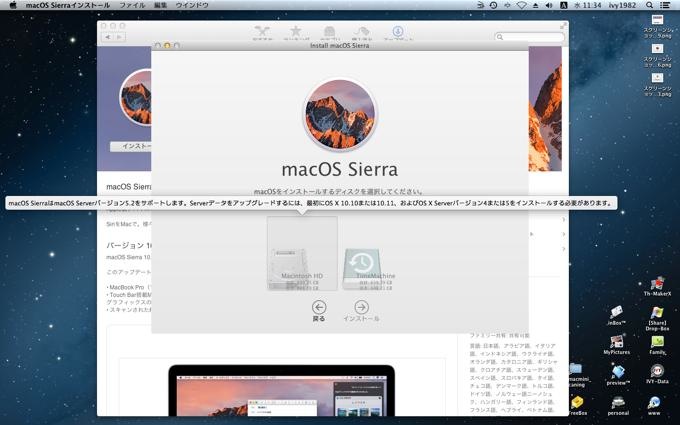Viewport: 680px width, 425px height.
Task: Open the Apple menu
Action: [12, 6]
